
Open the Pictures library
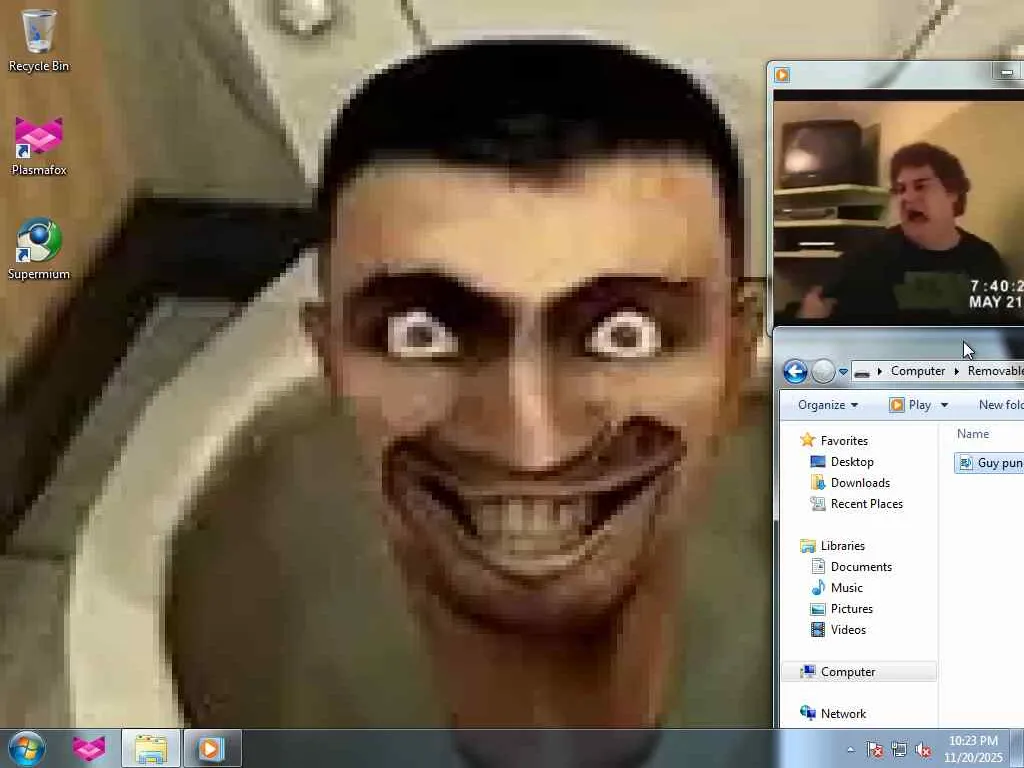(x=851, y=609)
